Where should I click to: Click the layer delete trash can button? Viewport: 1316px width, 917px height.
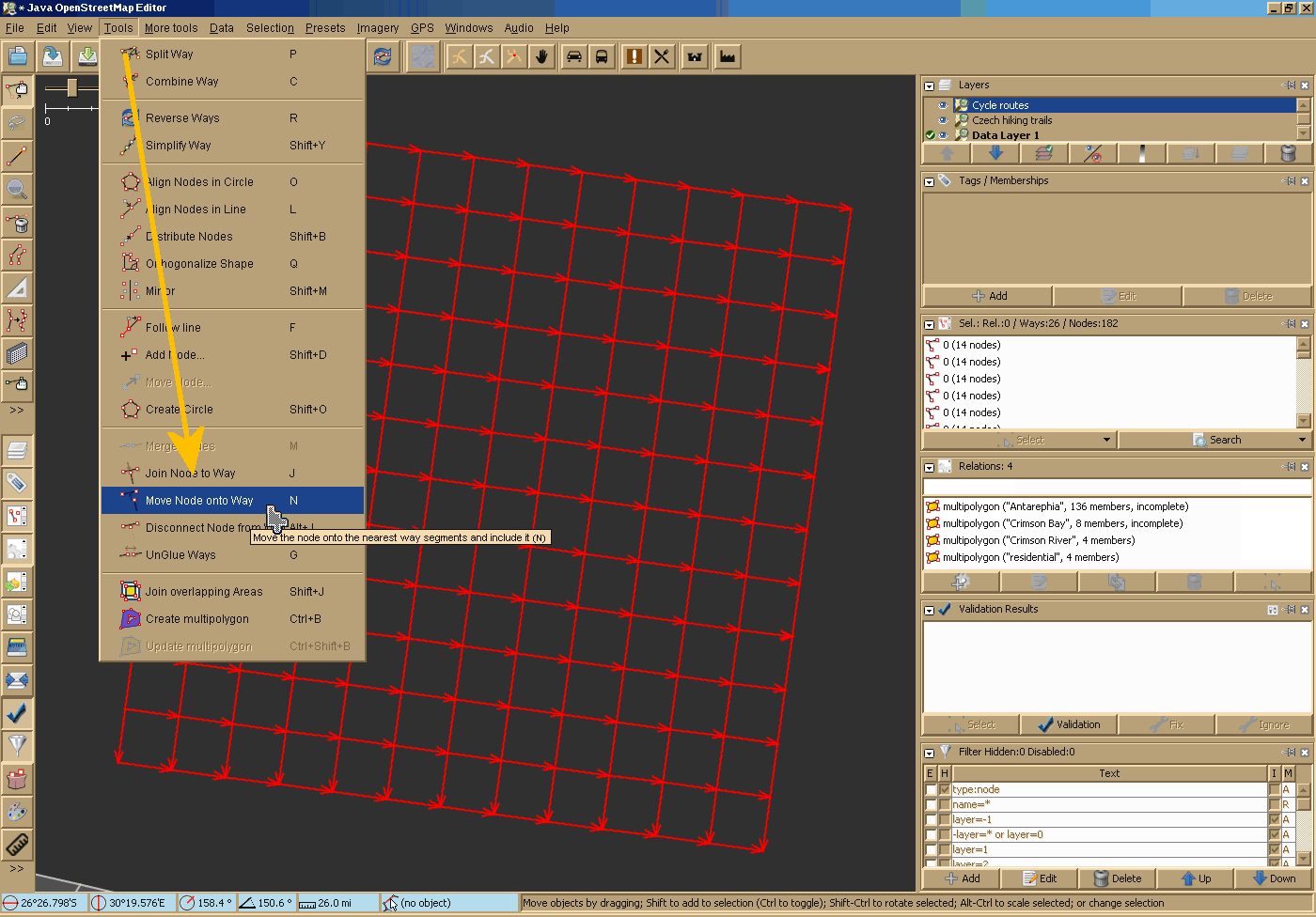tap(1288, 153)
